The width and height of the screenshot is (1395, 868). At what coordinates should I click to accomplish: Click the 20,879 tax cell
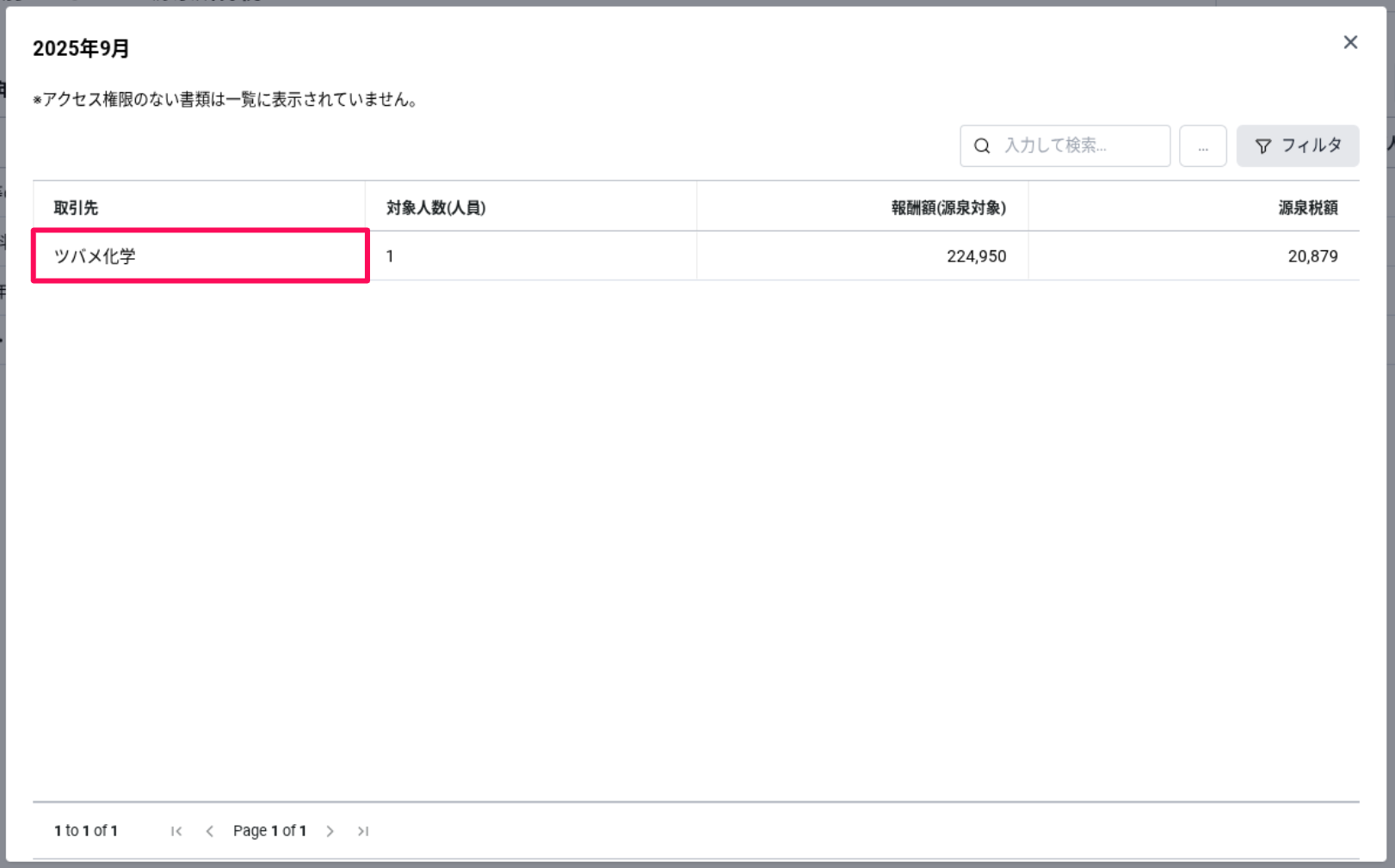[x=1194, y=255]
